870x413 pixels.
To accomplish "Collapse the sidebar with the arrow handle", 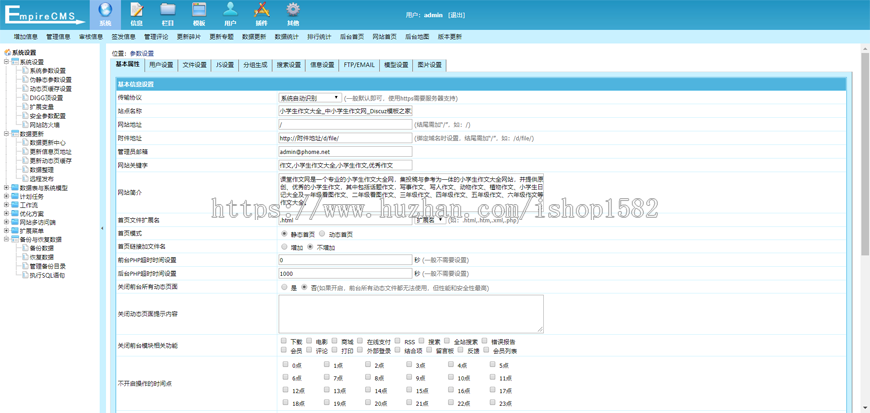I will click(102, 228).
